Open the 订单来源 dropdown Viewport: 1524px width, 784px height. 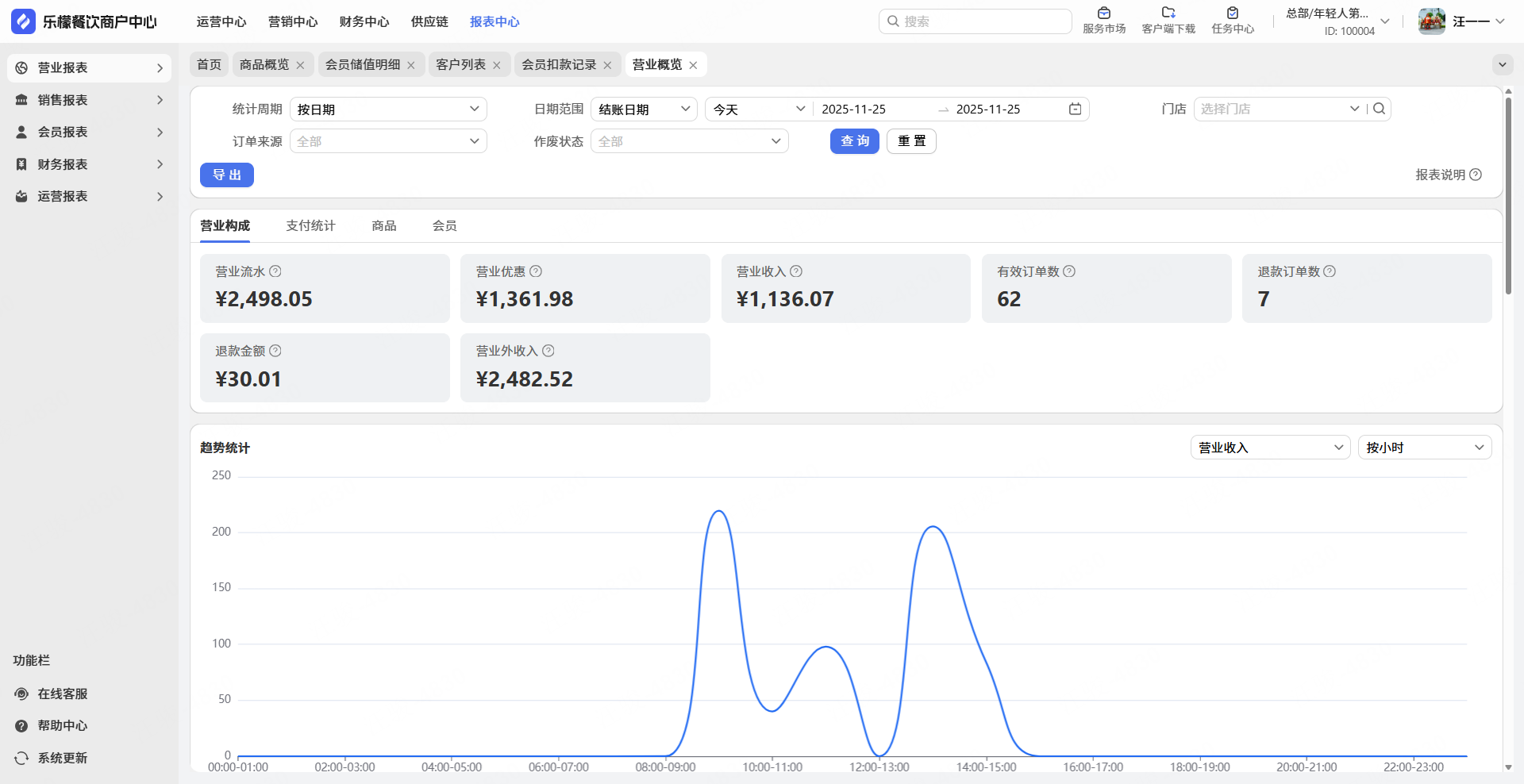coord(388,141)
